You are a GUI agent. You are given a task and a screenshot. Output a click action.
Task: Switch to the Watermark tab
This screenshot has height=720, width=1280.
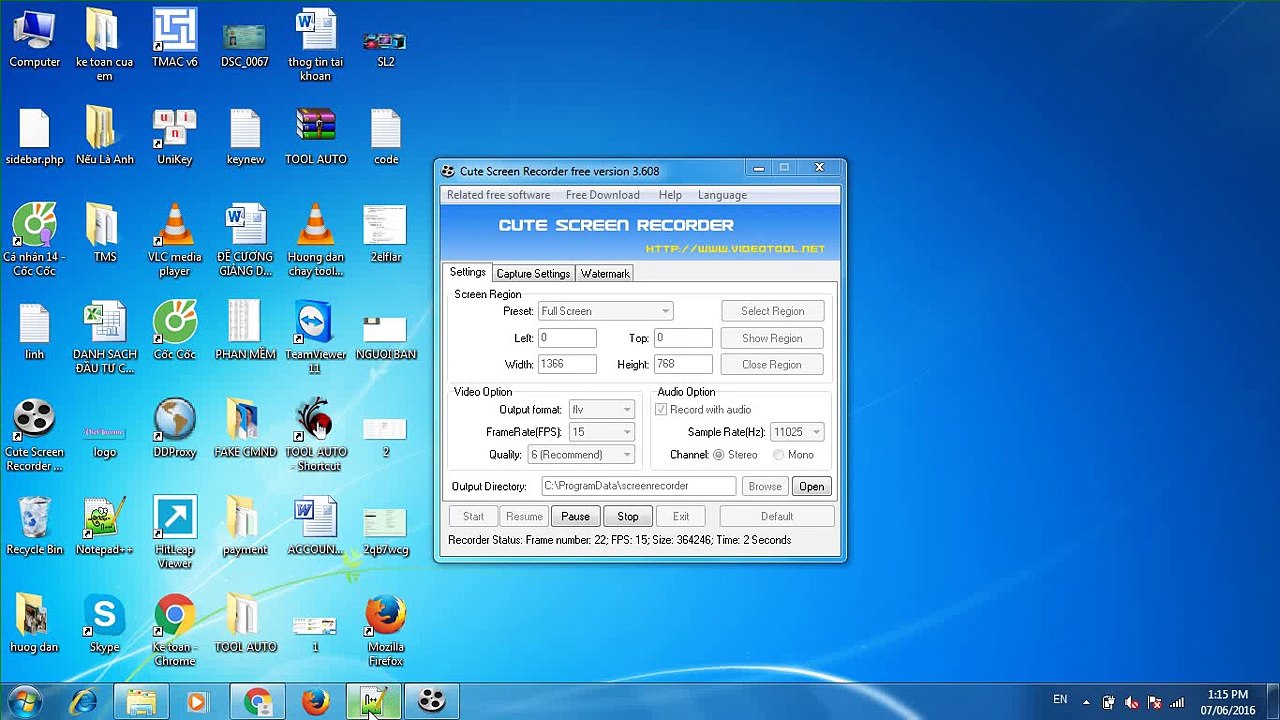pyautogui.click(x=605, y=274)
